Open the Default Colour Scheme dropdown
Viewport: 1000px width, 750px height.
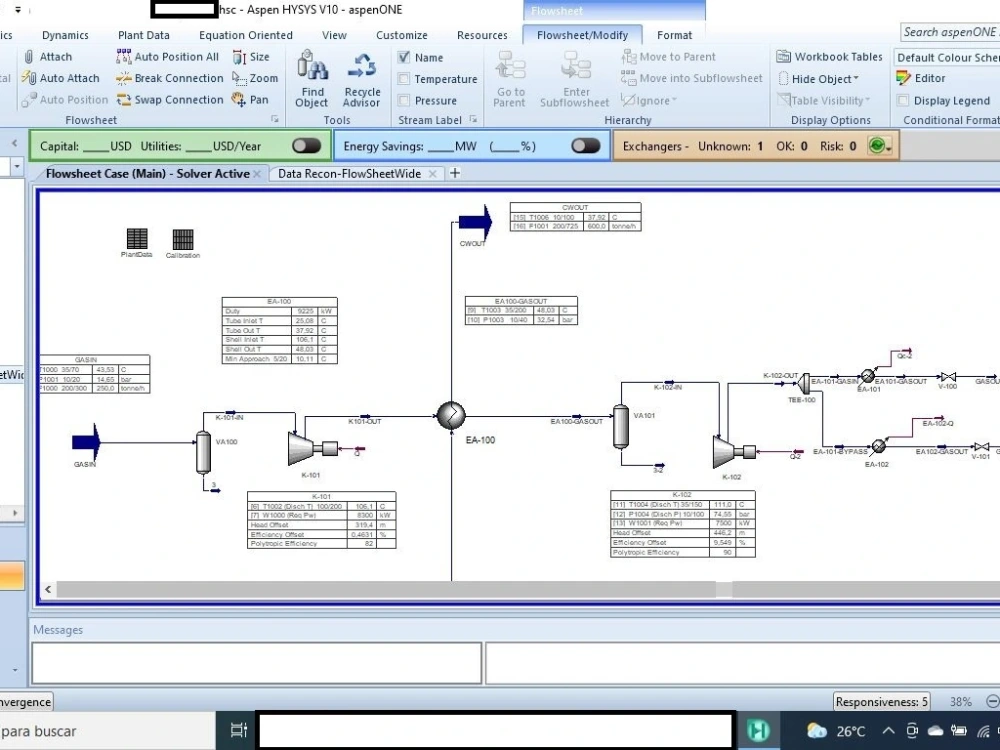[944, 57]
